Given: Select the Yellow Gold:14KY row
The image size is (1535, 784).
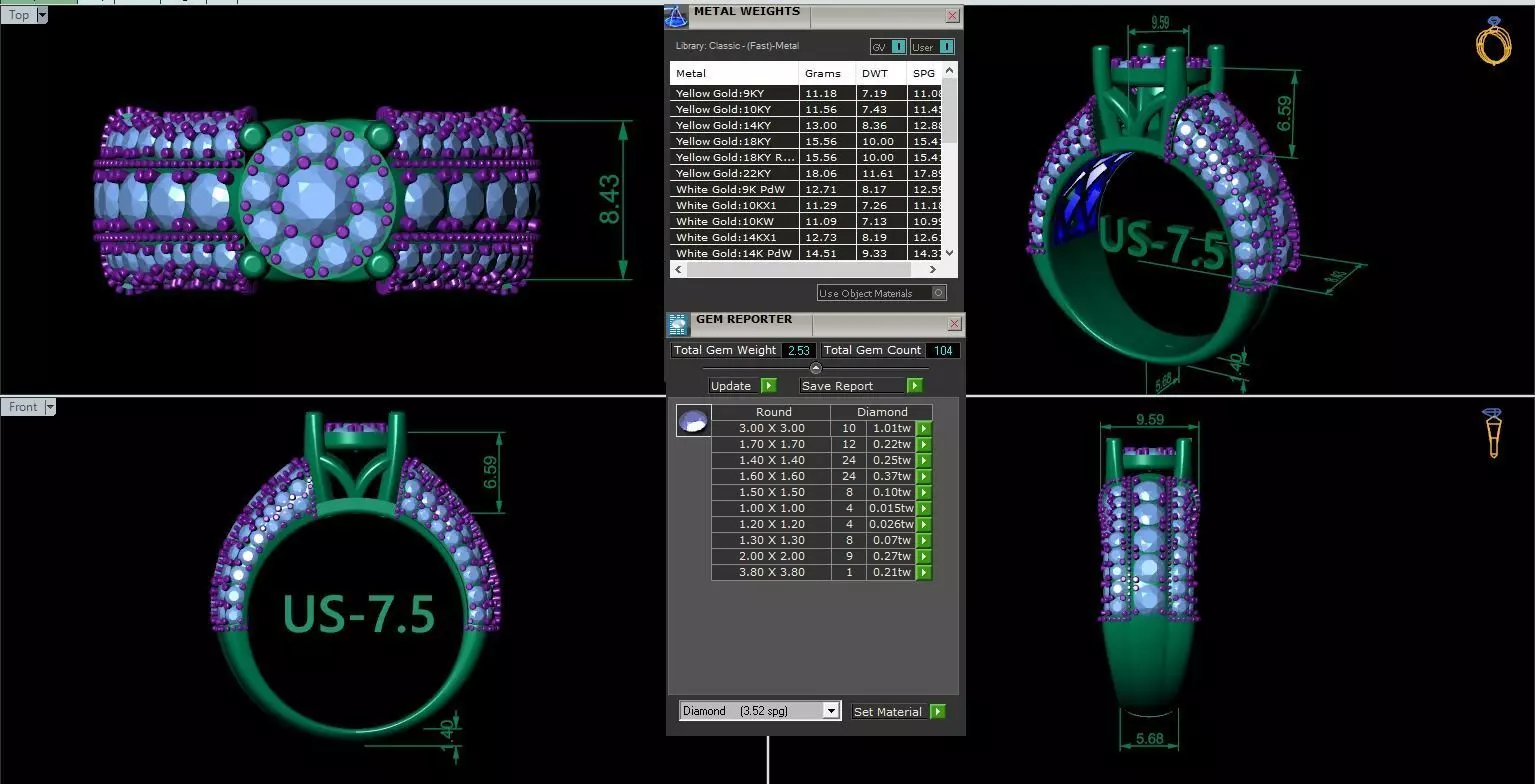Looking at the screenshot, I should coord(807,125).
